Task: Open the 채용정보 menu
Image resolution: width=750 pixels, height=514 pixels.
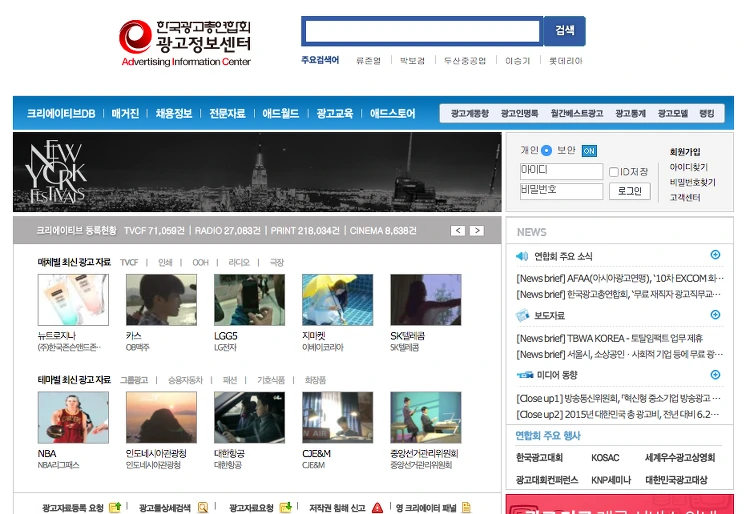Action: 174,114
